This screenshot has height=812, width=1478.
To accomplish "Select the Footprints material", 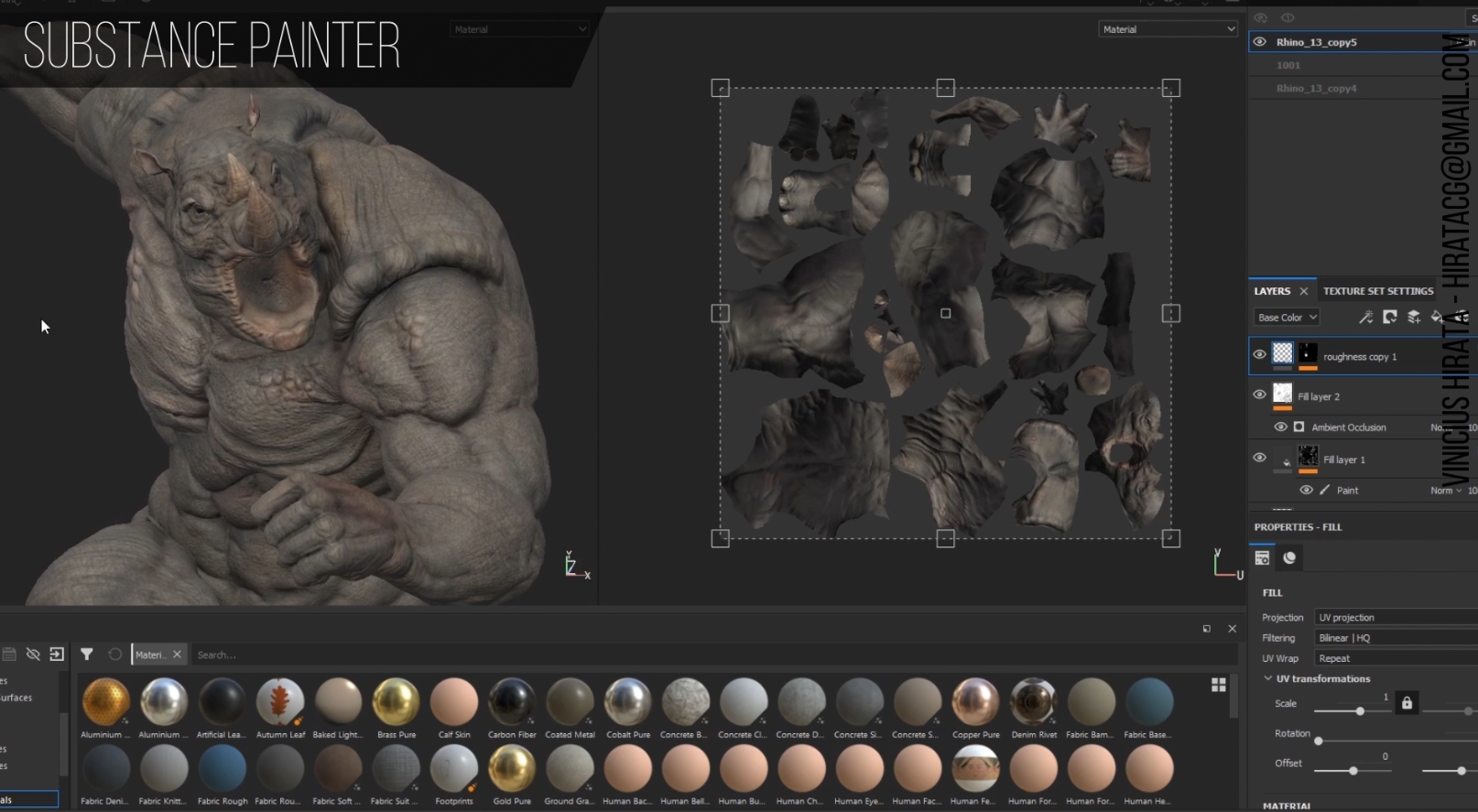I will tap(454, 768).
